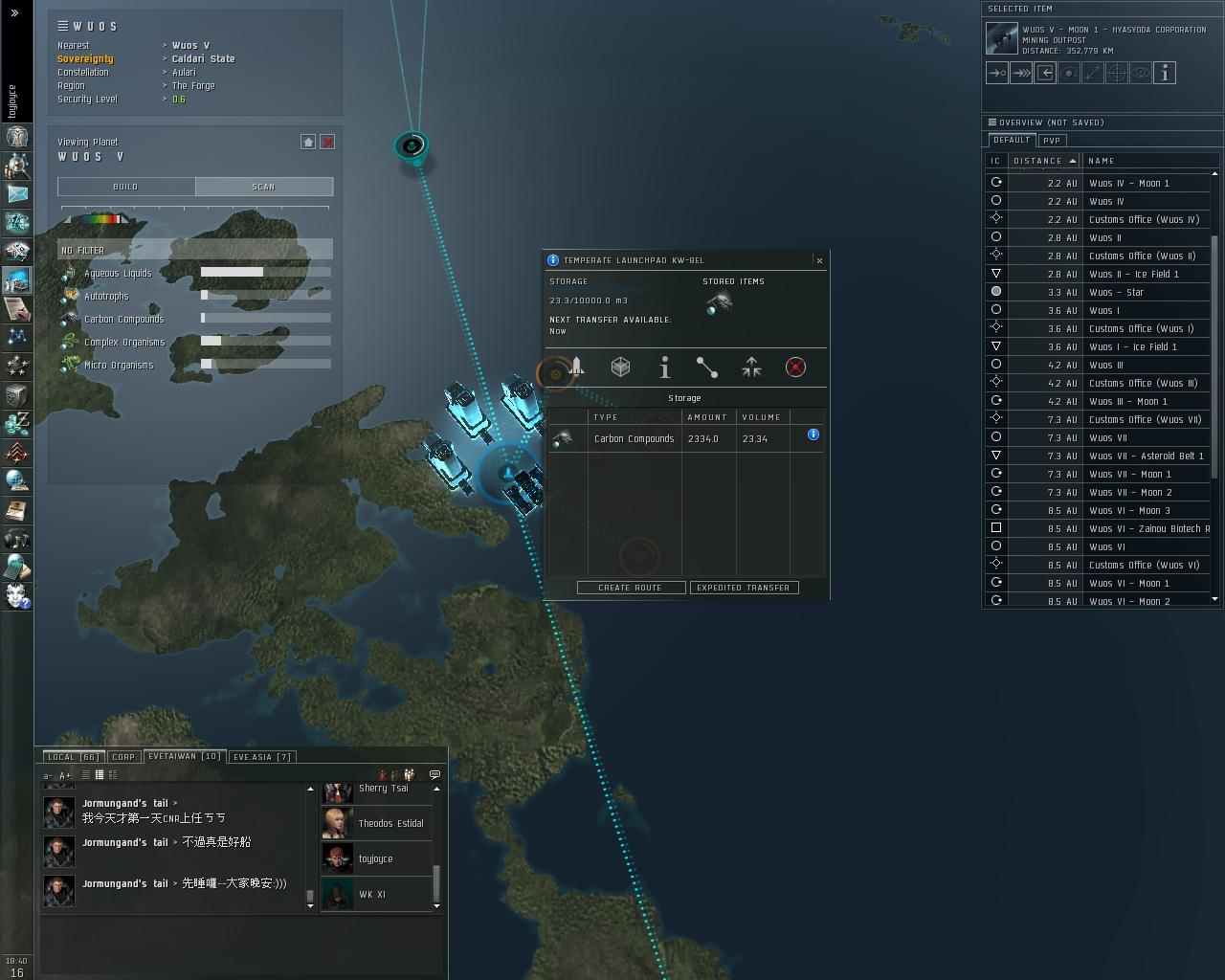The width and height of the screenshot is (1225, 980).
Task: Click the launchpad stats info icon
Action: 664,367
